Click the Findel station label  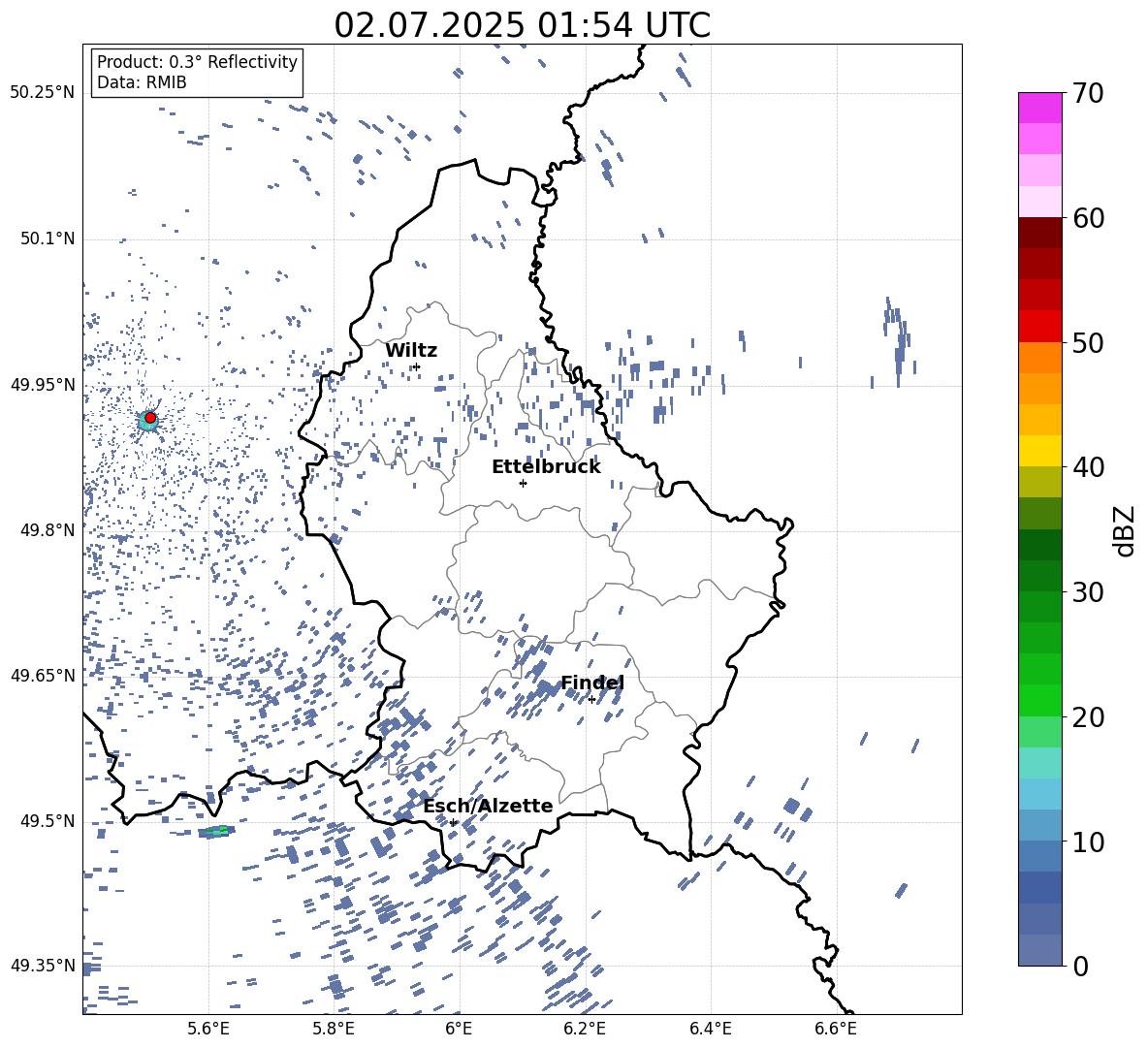592,683
